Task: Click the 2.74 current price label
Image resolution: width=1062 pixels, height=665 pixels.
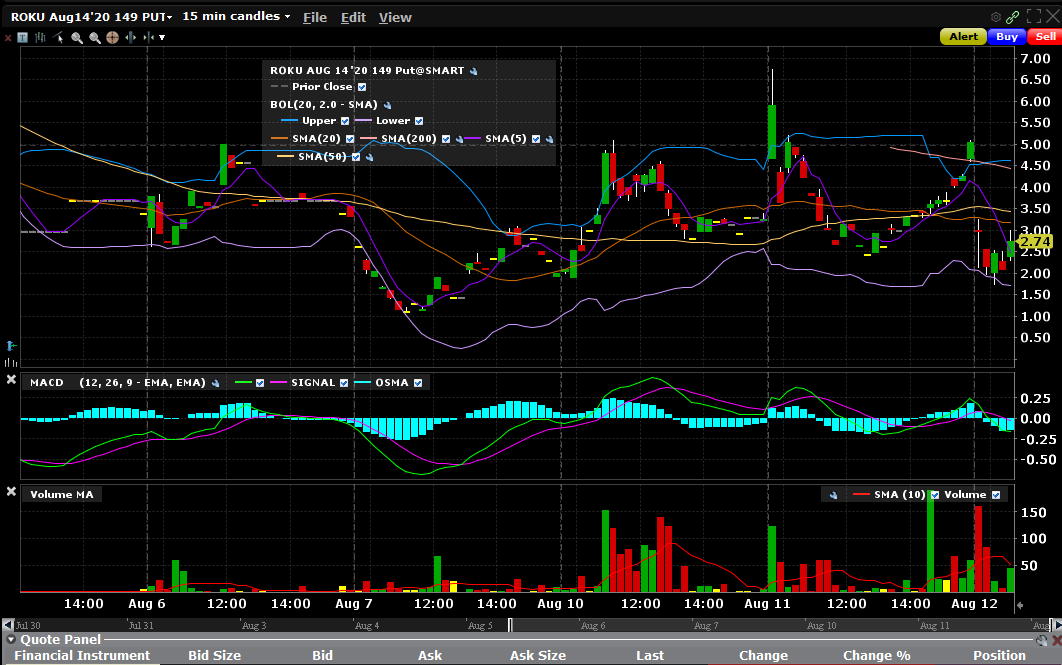Action: (x=1035, y=241)
